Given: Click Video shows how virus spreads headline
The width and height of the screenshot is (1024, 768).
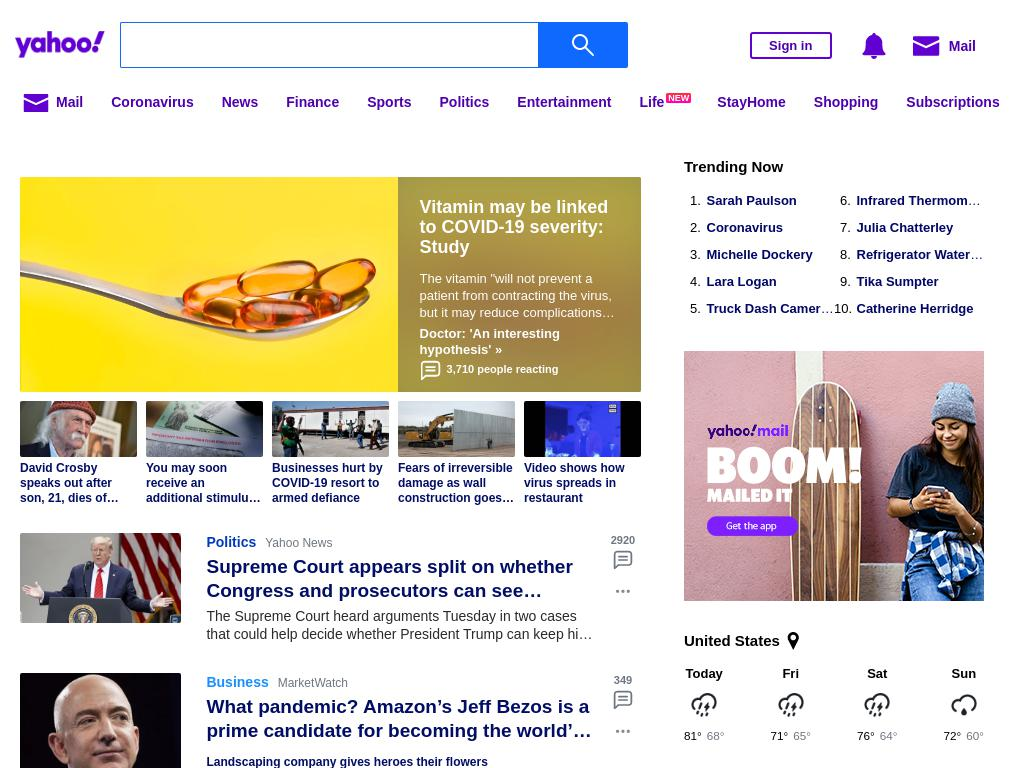Looking at the screenshot, I should pyautogui.click(x=574, y=483).
